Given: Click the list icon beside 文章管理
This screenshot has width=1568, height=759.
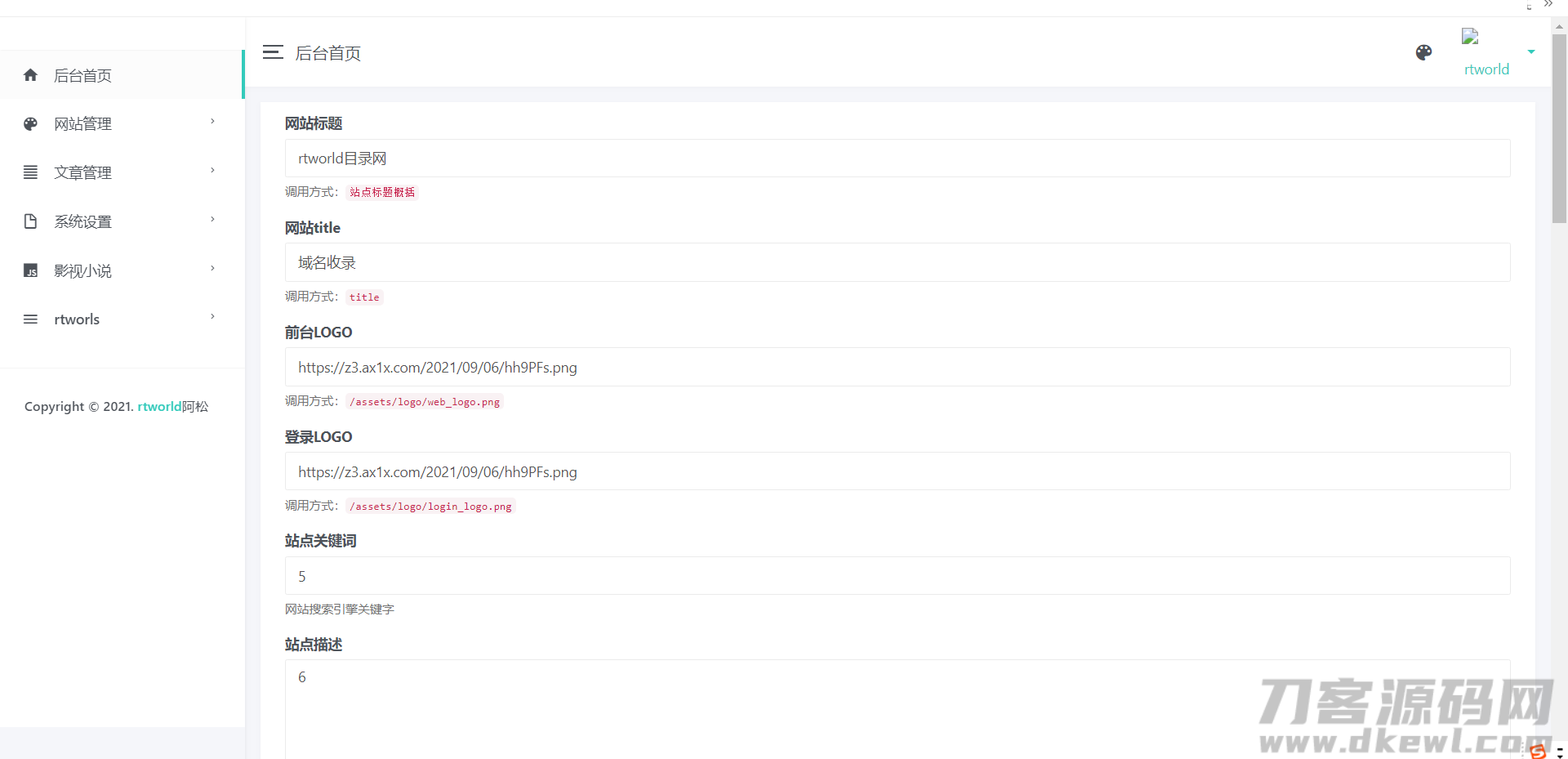Looking at the screenshot, I should coord(31,172).
